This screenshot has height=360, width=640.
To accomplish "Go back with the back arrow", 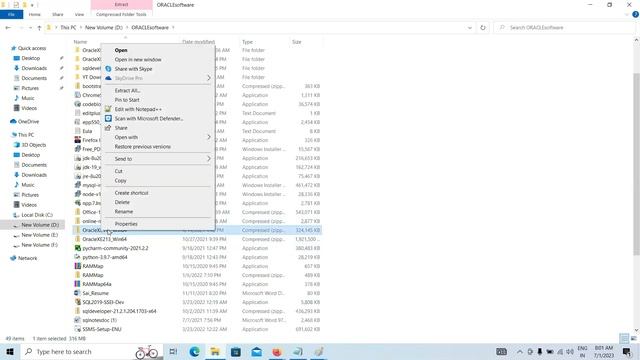I will [8, 27].
